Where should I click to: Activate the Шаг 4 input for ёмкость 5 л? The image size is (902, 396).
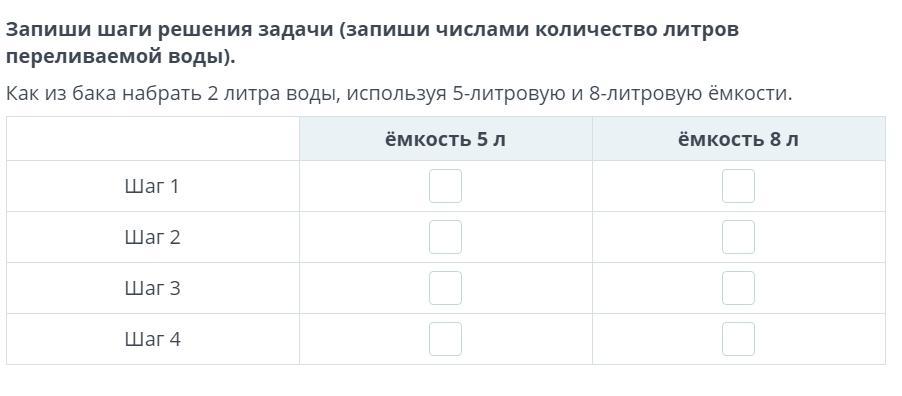tap(445, 339)
